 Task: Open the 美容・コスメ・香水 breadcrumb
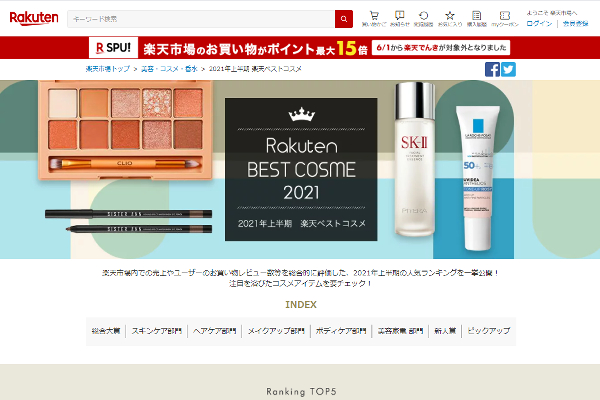pyautogui.click(x=169, y=69)
